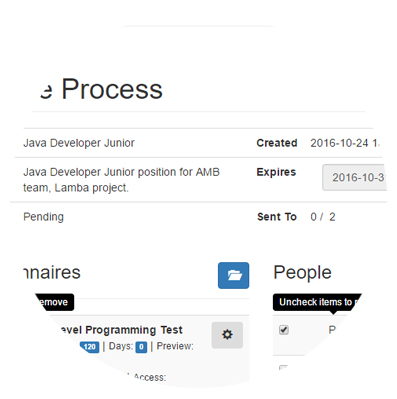397x399 pixels.
Task: Click the Created date value
Action: (x=345, y=143)
